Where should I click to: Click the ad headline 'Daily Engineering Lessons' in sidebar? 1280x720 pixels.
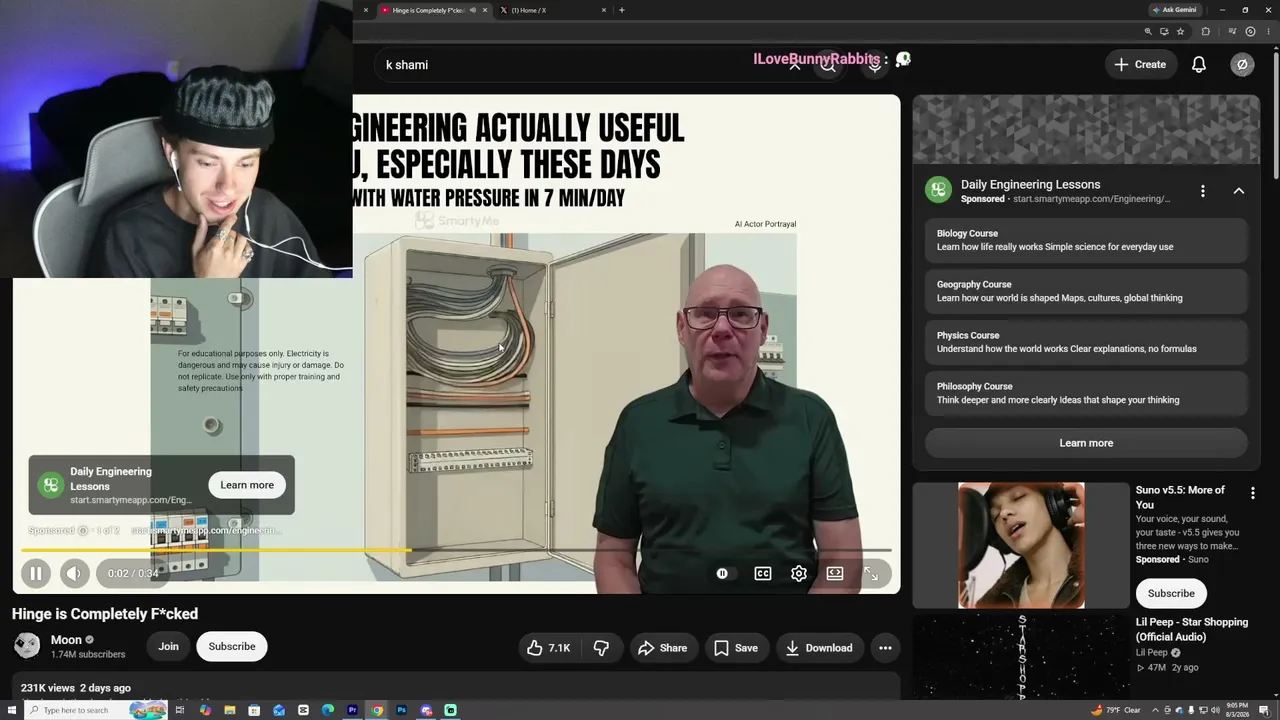point(1030,184)
